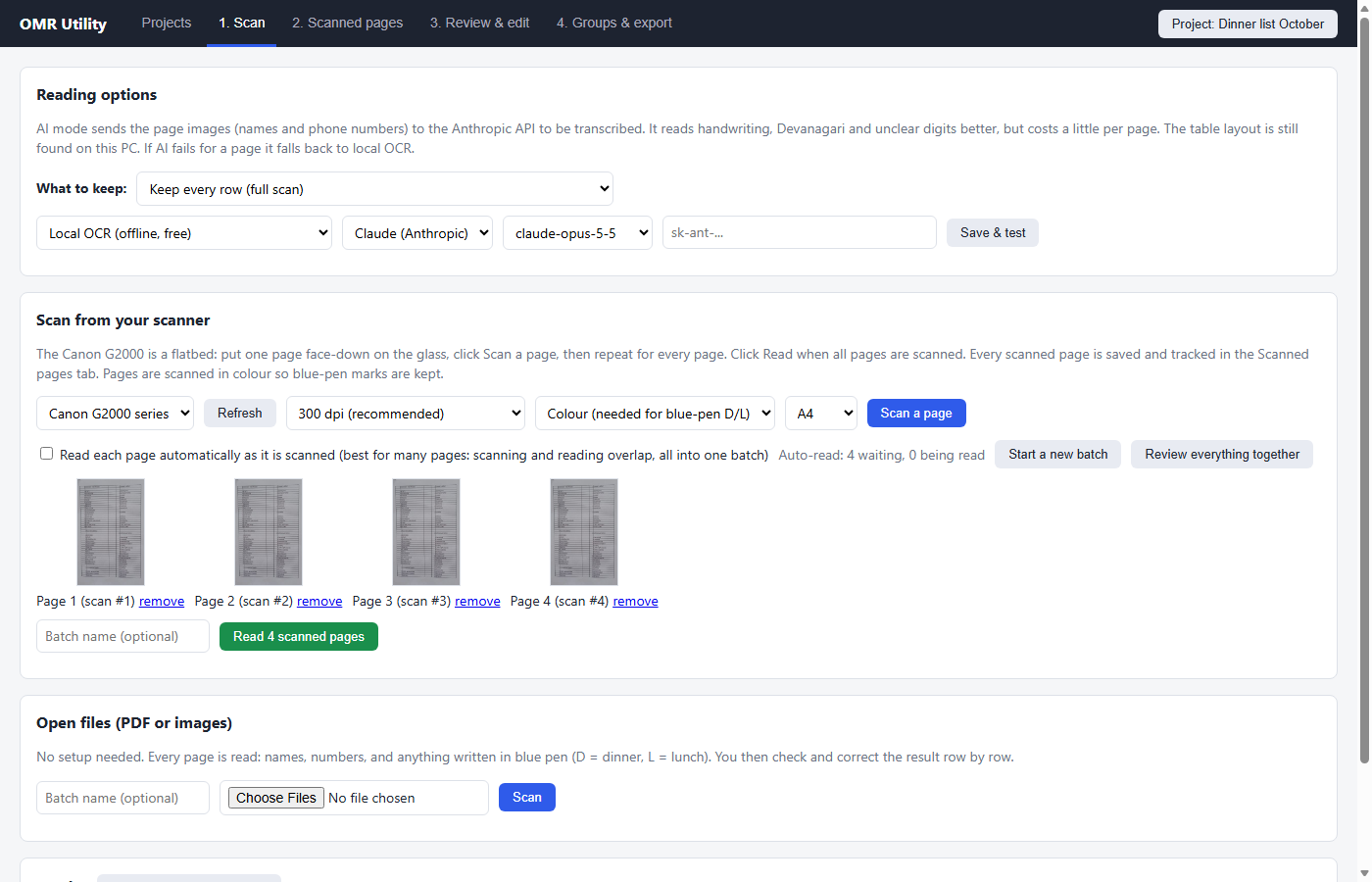Enable read each page automatically checkbox
Screen dimensions: 1372x882
[x=46, y=454]
